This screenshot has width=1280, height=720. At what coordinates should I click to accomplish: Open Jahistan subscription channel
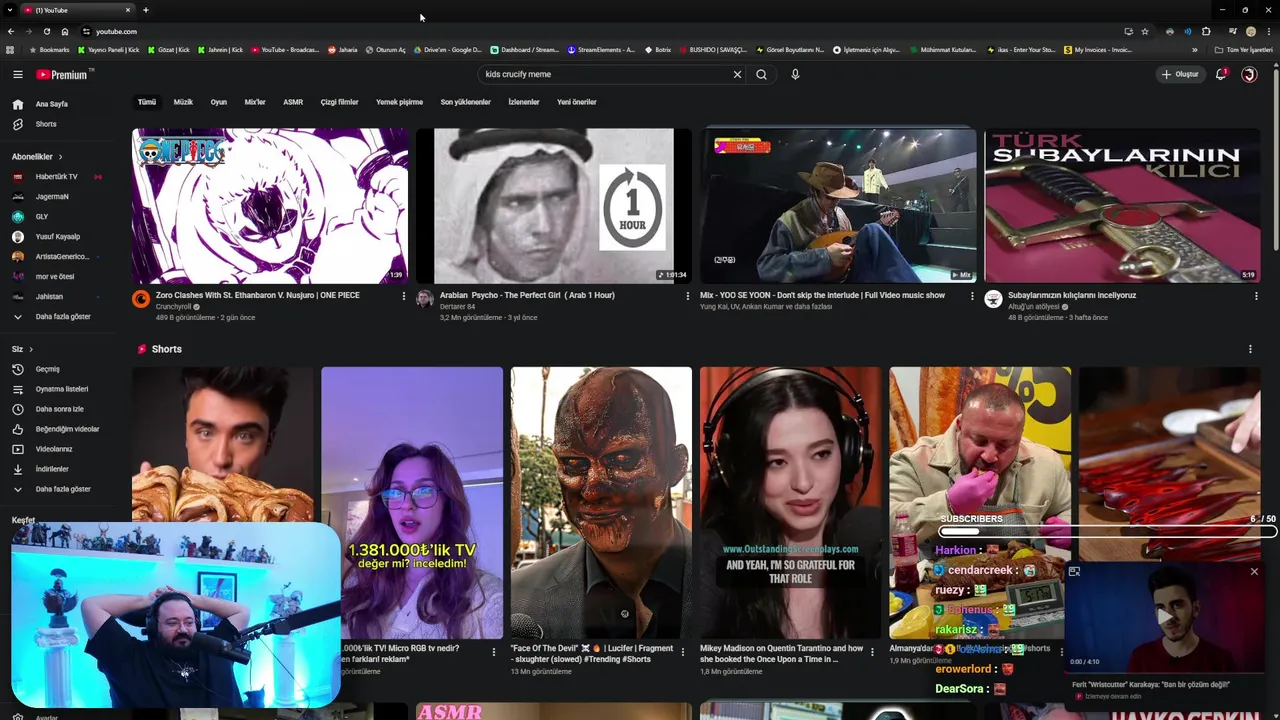[49, 297]
